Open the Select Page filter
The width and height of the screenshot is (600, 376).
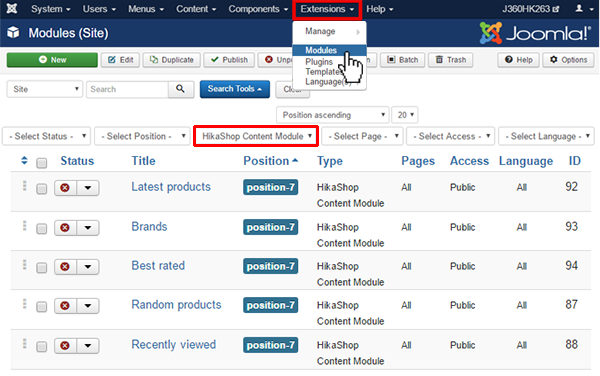tap(363, 136)
